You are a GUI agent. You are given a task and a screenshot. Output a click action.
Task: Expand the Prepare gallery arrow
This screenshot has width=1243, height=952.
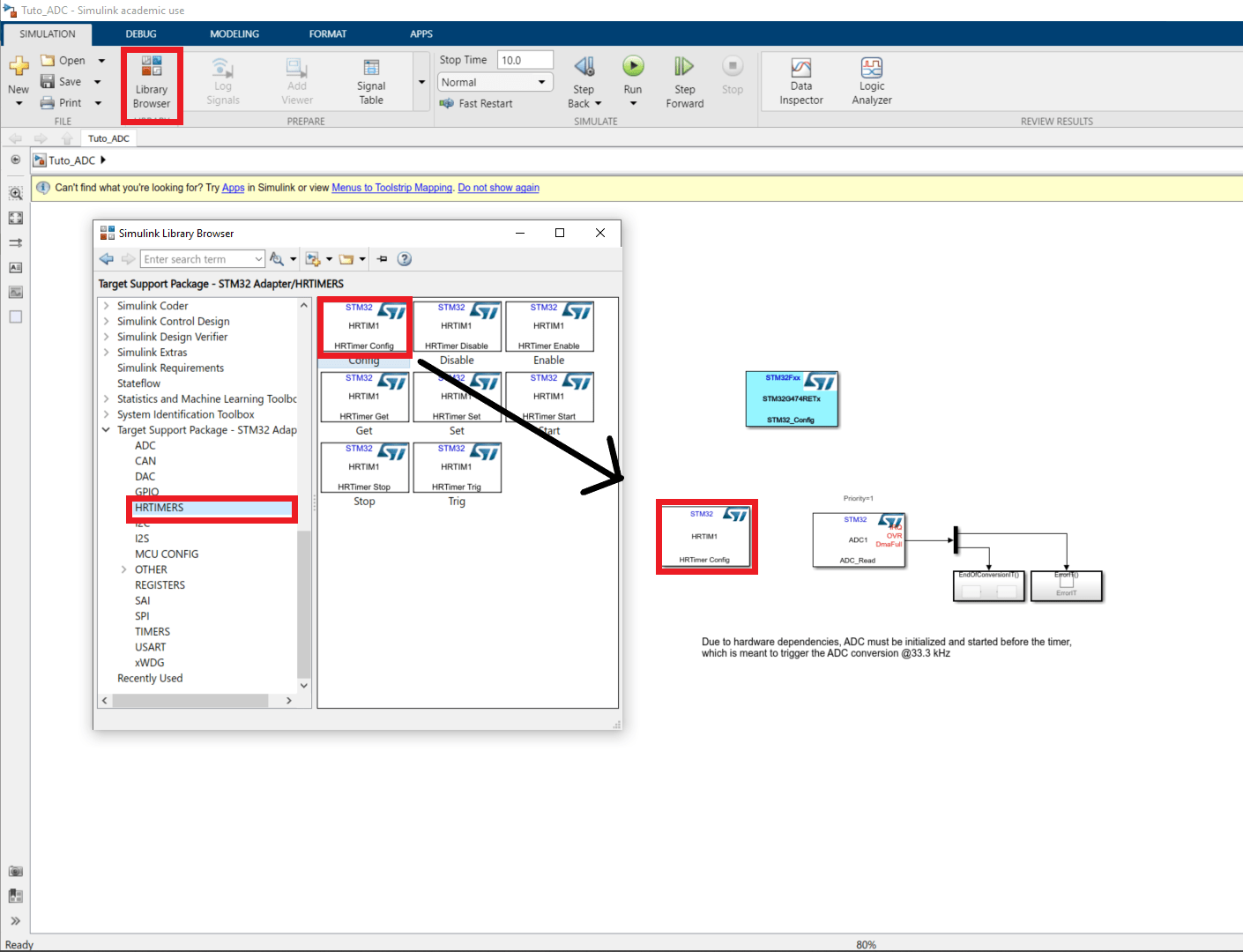(x=421, y=82)
